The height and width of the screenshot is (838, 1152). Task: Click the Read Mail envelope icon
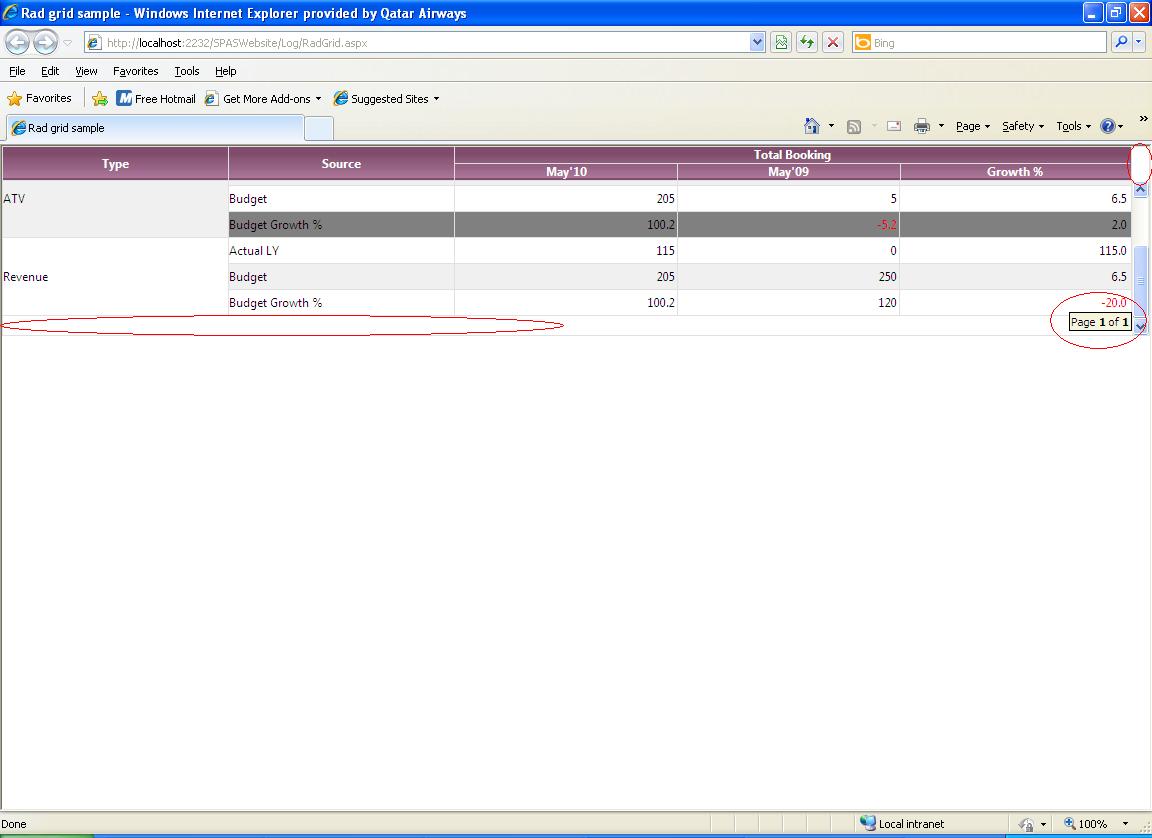[893, 126]
